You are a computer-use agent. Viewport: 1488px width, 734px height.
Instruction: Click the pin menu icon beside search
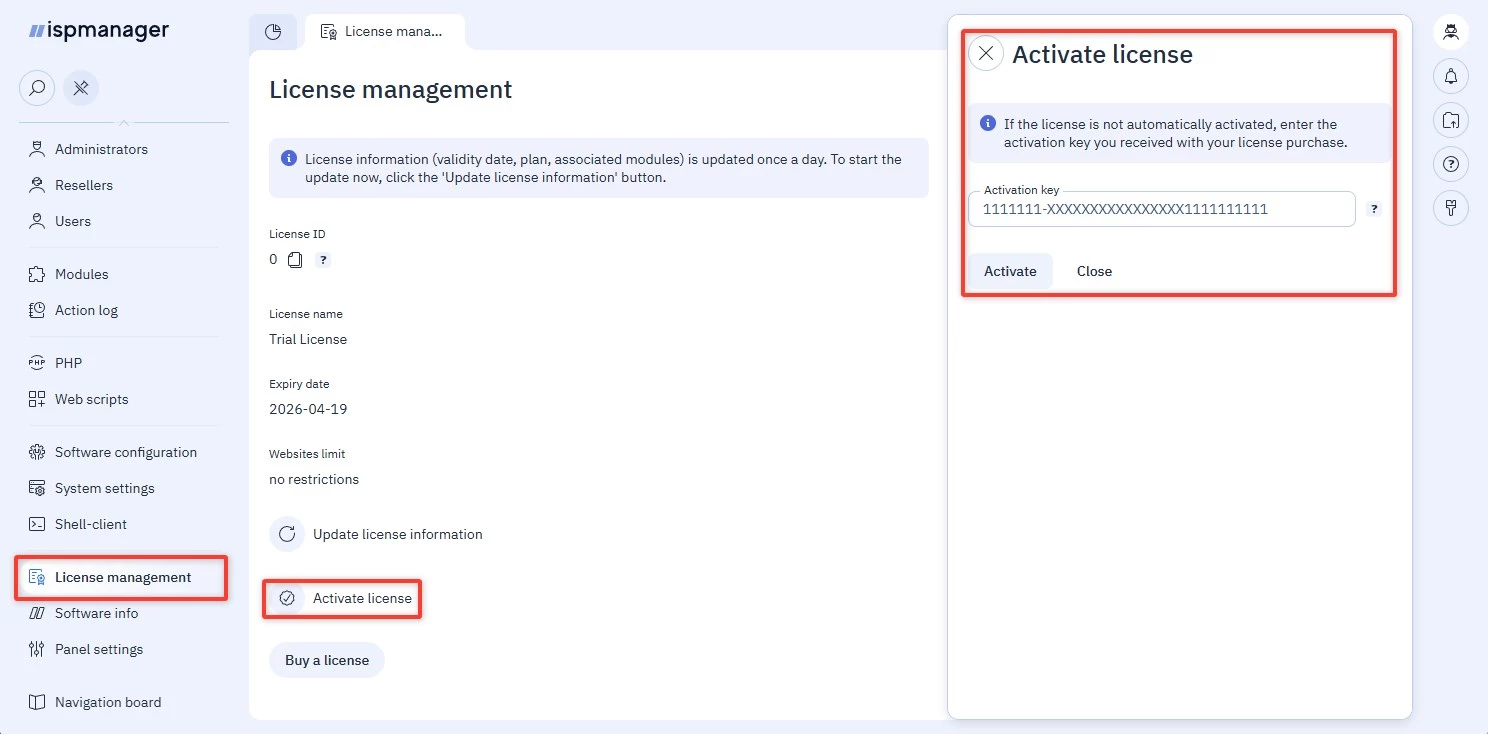click(x=81, y=88)
